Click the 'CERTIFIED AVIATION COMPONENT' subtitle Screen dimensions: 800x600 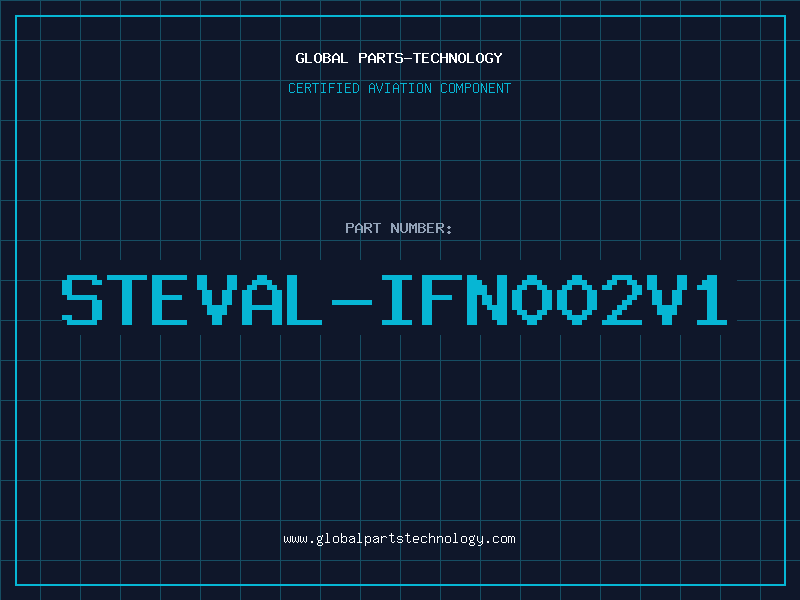point(399,88)
